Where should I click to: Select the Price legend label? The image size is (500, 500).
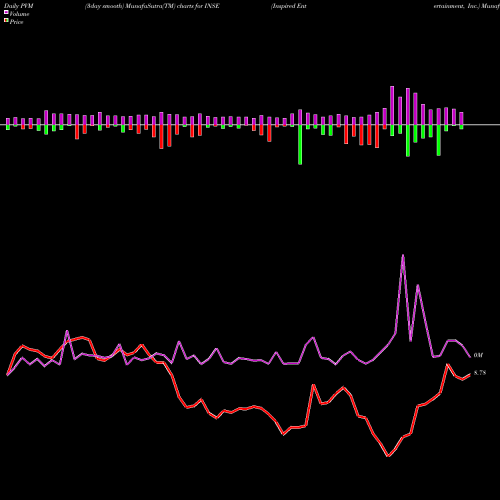click(16, 22)
